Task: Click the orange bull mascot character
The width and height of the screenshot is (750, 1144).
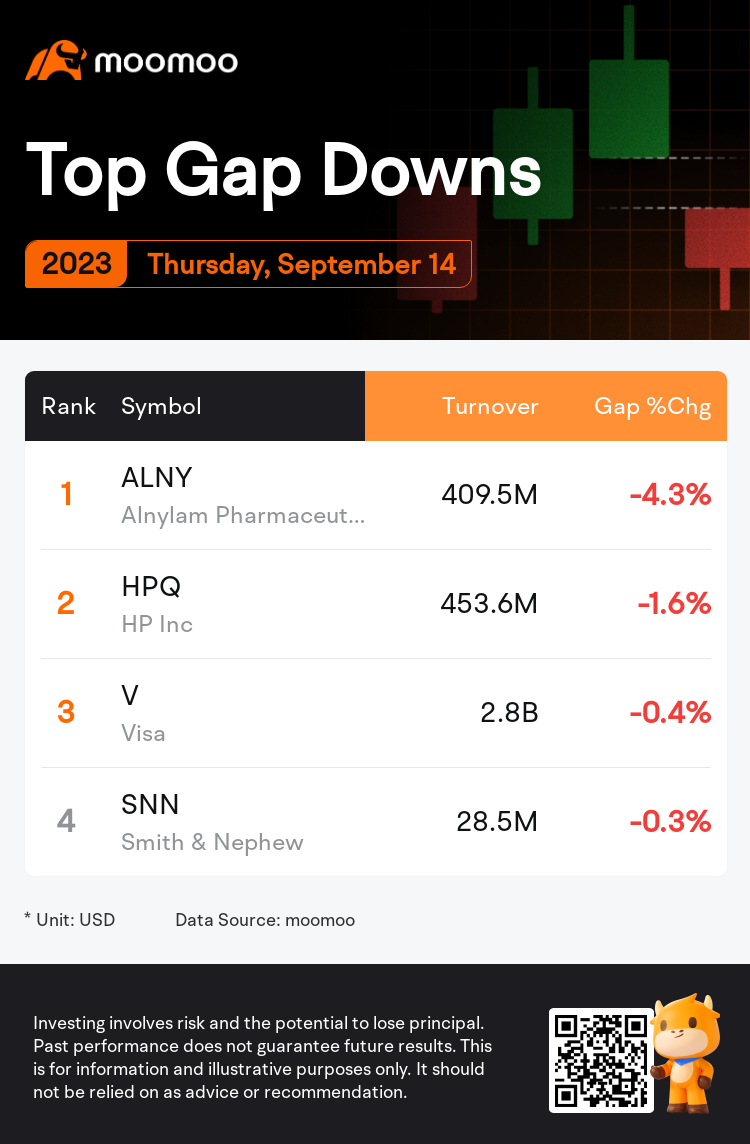Action: tap(684, 1054)
